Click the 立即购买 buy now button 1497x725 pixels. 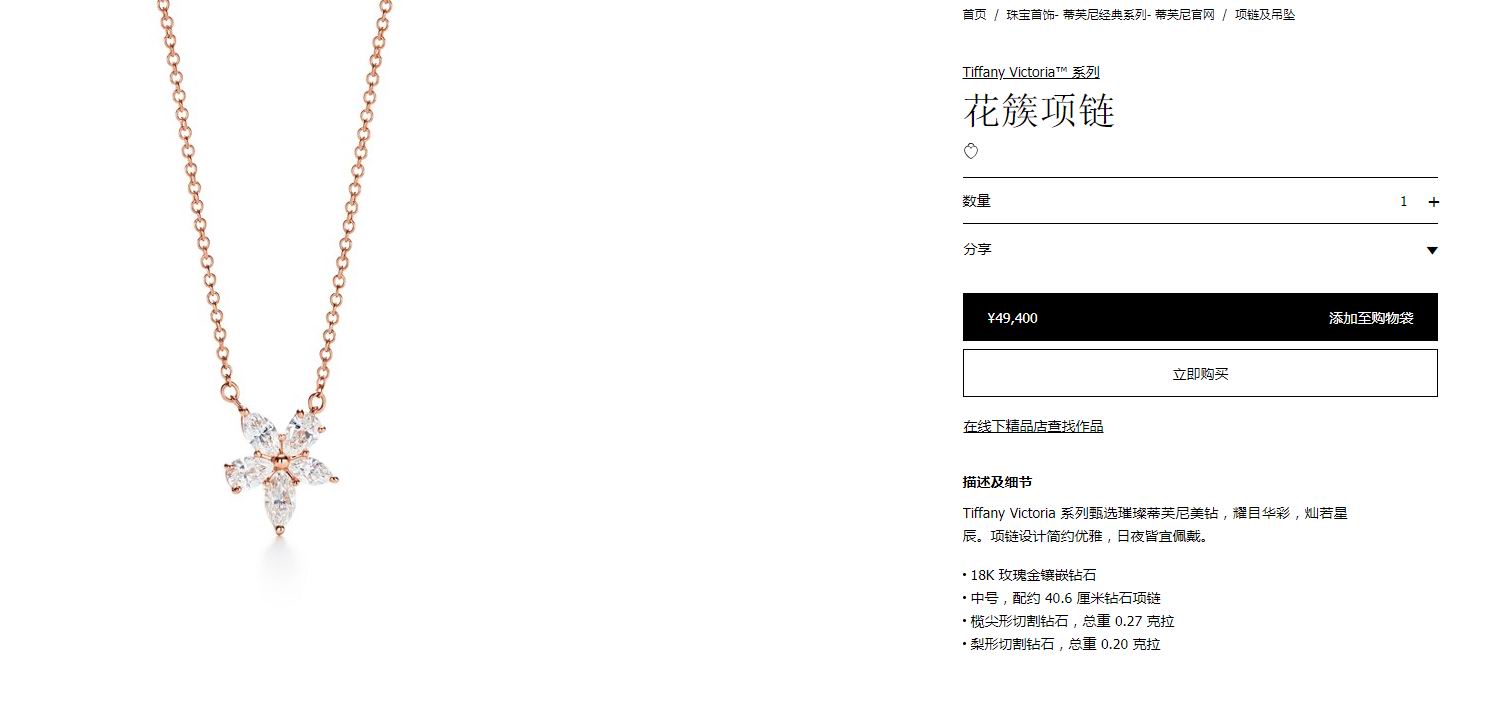point(1200,373)
